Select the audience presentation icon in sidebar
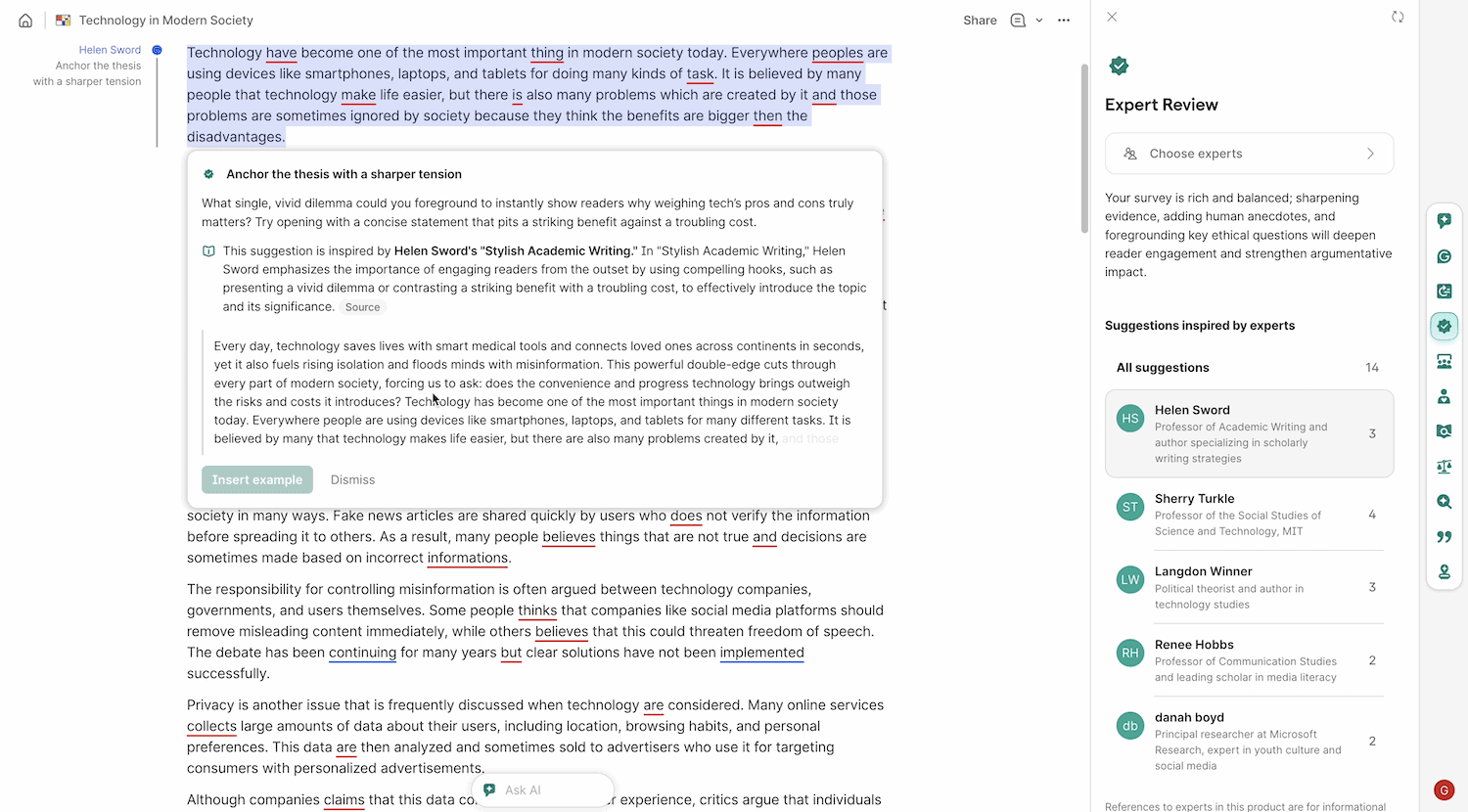The height and width of the screenshot is (812, 1468). (1444, 361)
